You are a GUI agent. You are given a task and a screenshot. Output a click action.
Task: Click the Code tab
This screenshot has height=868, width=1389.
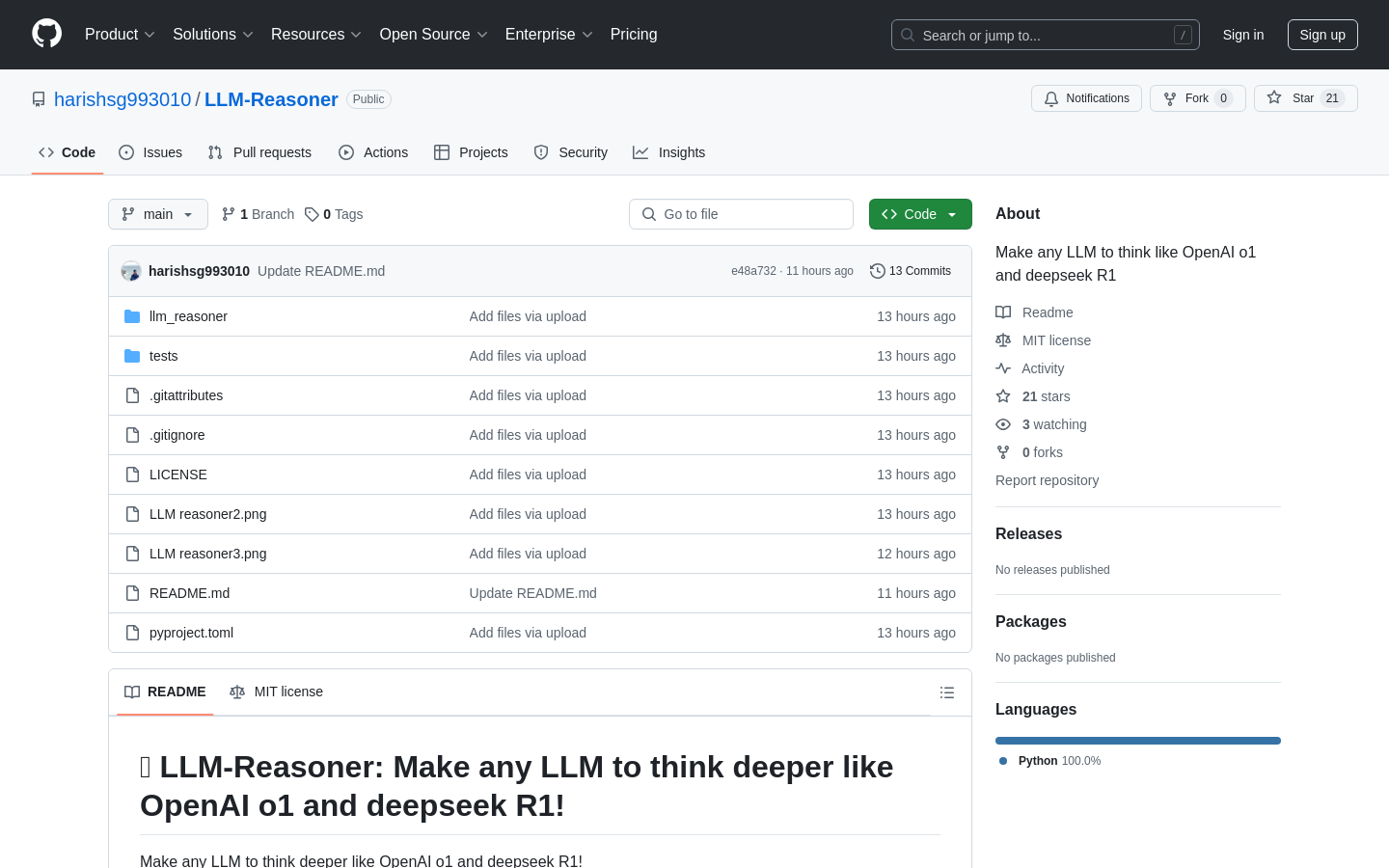(x=68, y=152)
